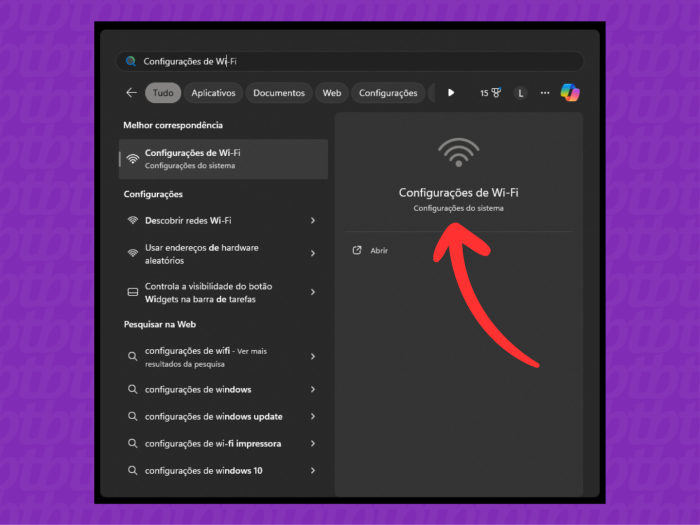The height and width of the screenshot is (525, 700).
Task: Switch to the Configurações filter tab
Action: coord(388,93)
